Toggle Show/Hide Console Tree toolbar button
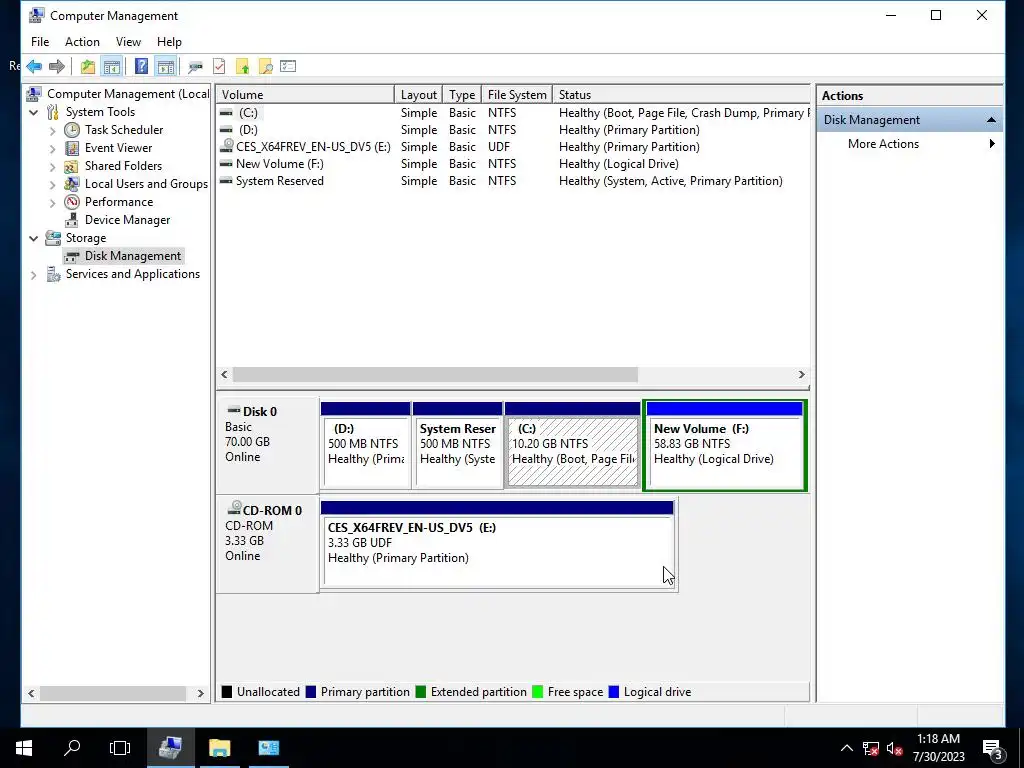 [x=112, y=66]
